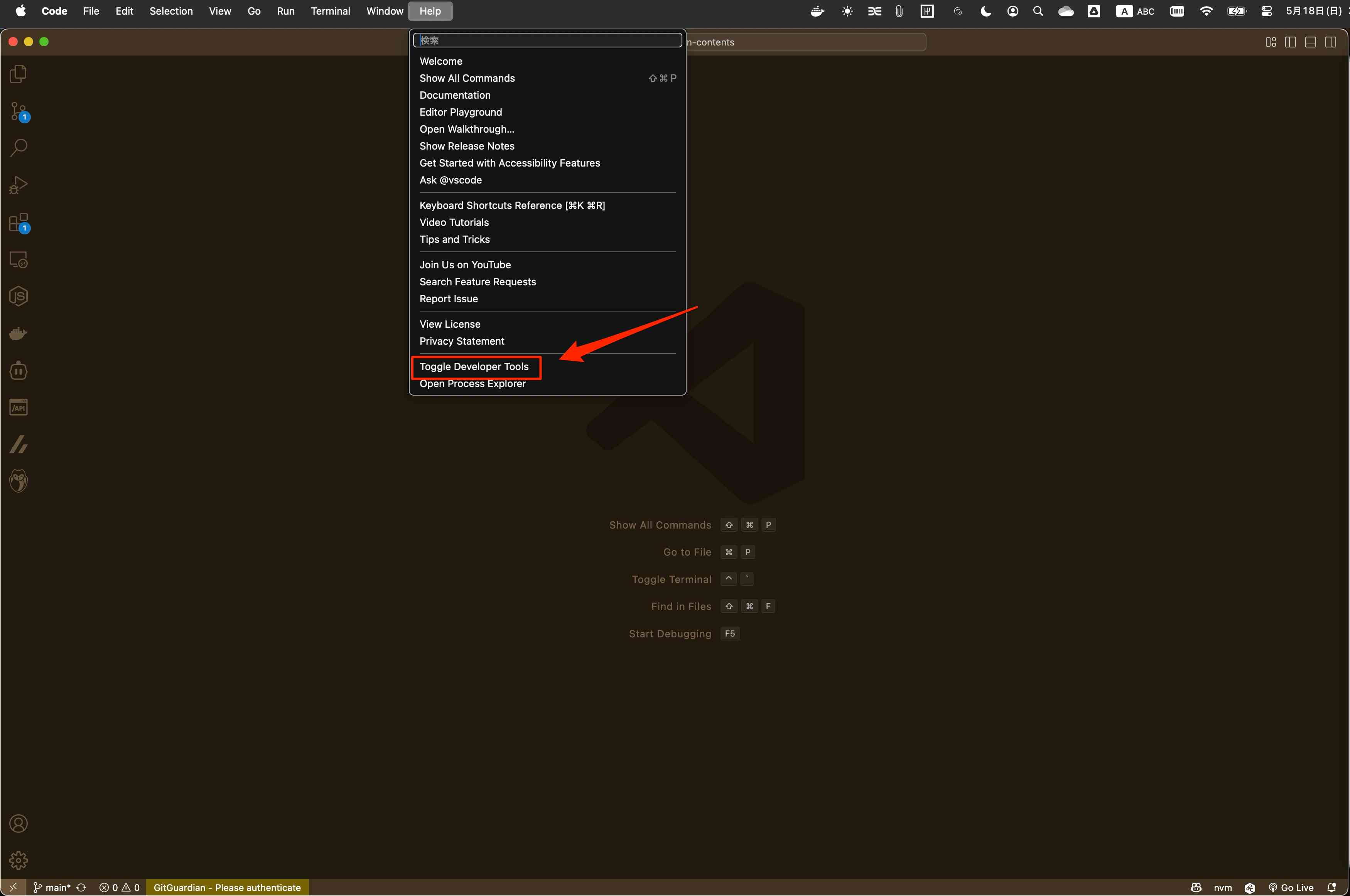
Task: Click the Manage gear icon
Action: (18, 860)
